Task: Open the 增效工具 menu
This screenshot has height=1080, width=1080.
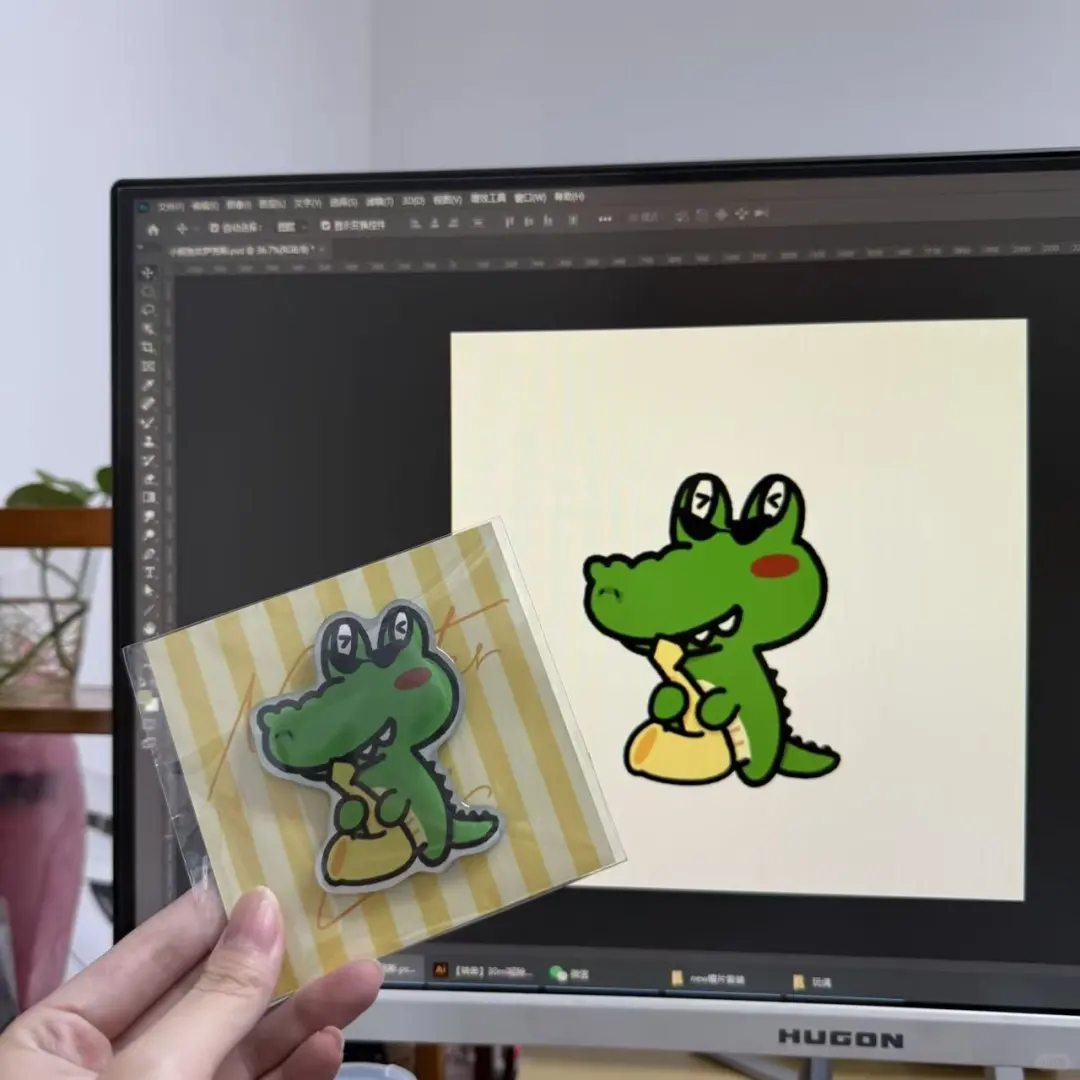Action: point(488,198)
